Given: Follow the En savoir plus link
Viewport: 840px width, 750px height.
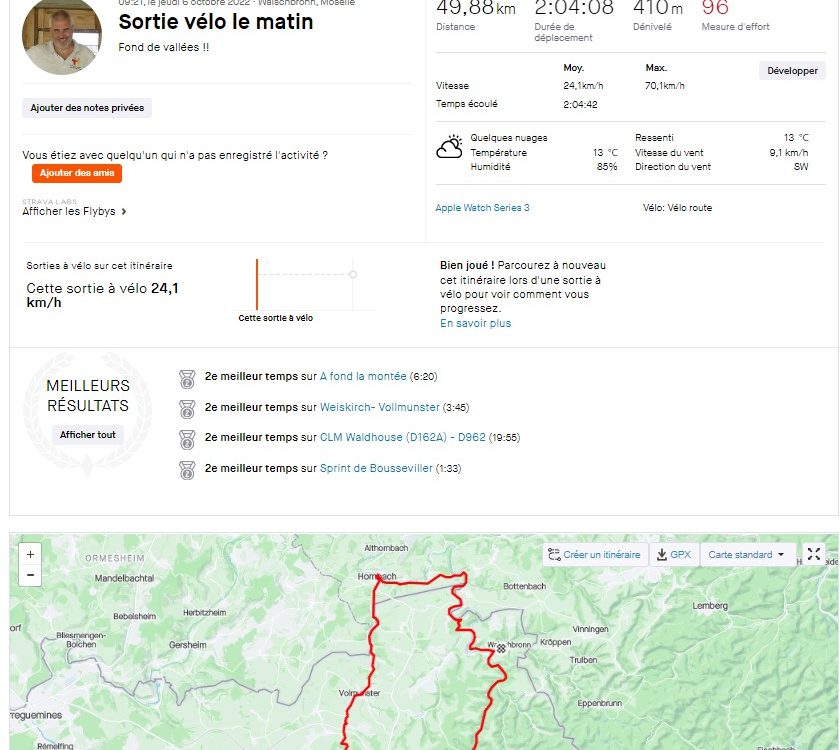Looking at the screenshot, I should click(476, 323).
